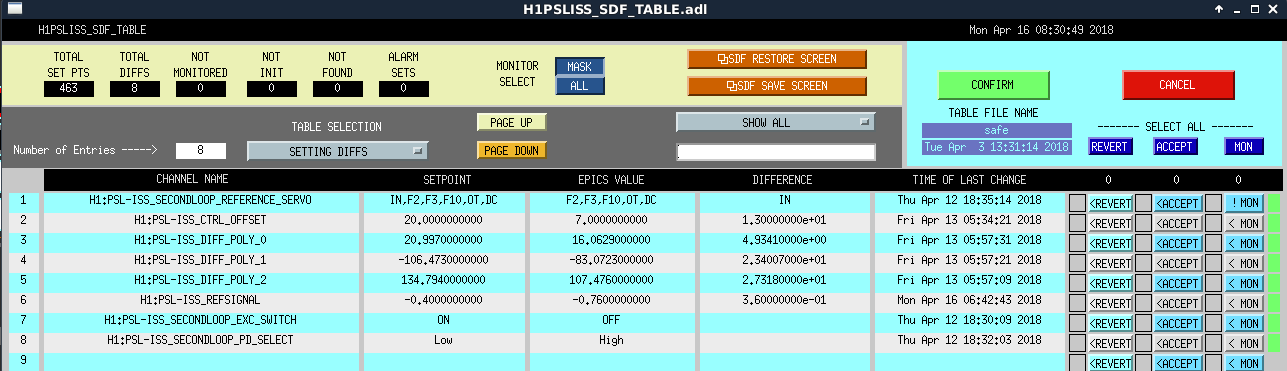Accept H1:PSL-ISS_SECONDLOOP_REFERENCE_SERVO row

[1179, 202]
